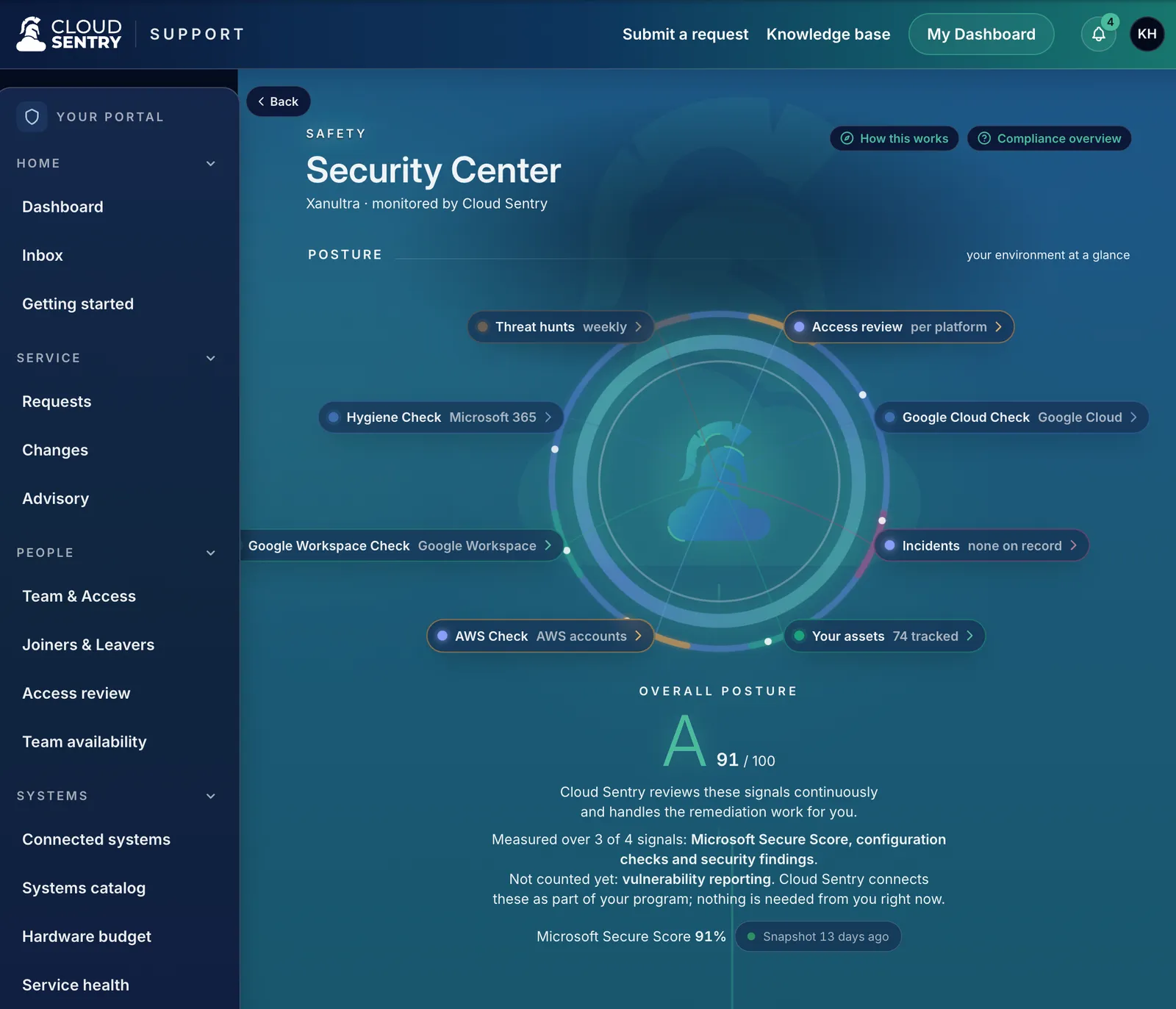The width and height of the screenshot is (1176, 1009).
Task: Open the Google Workspace Check chip
Action: click(401, 545)
